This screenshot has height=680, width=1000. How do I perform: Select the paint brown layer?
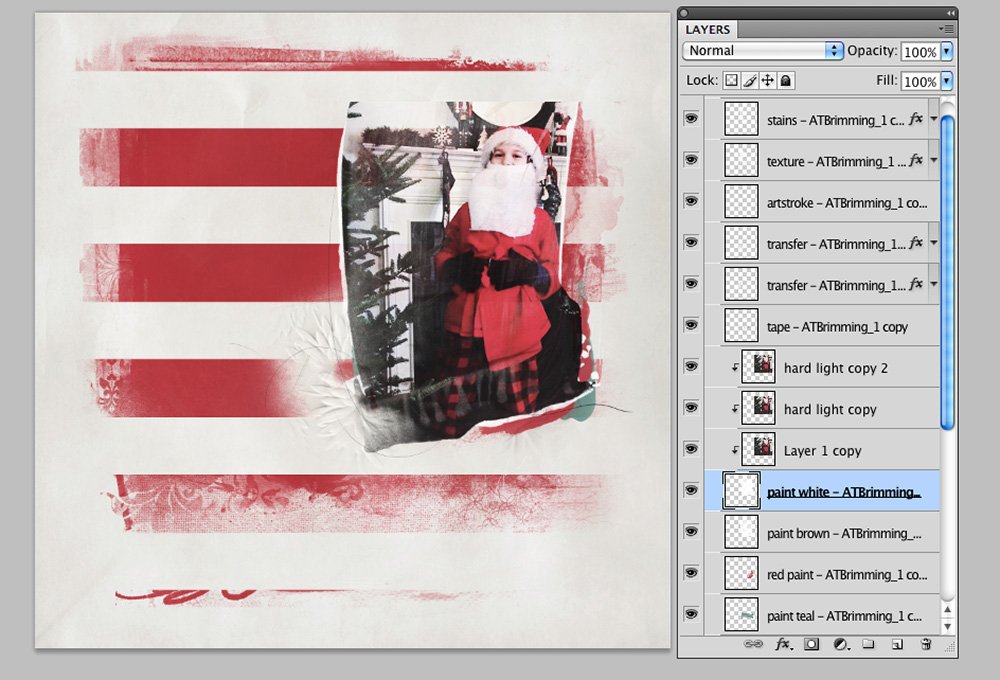click(822, 533)
